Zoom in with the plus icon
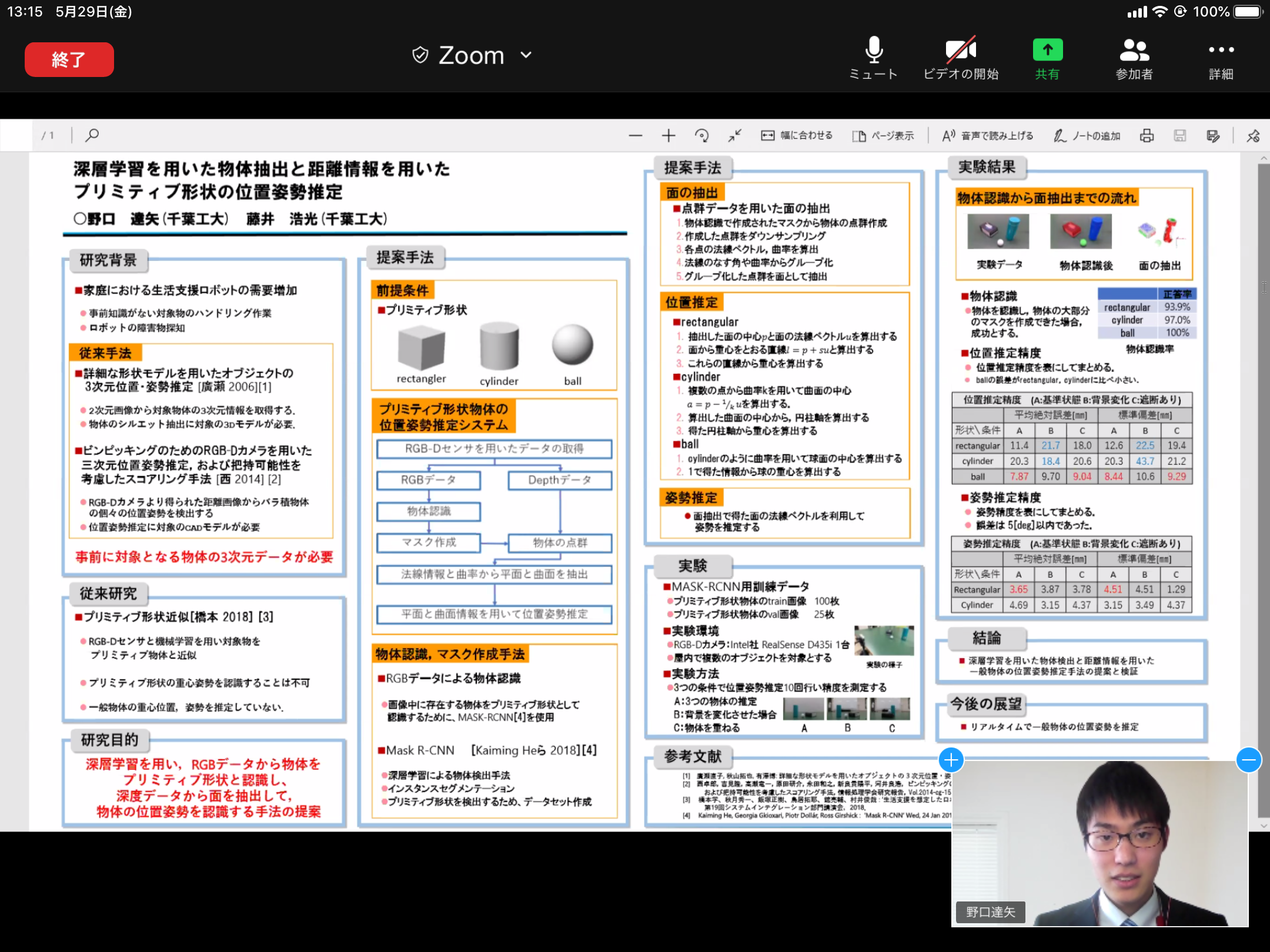The image size is (1270, 952). 668,136
